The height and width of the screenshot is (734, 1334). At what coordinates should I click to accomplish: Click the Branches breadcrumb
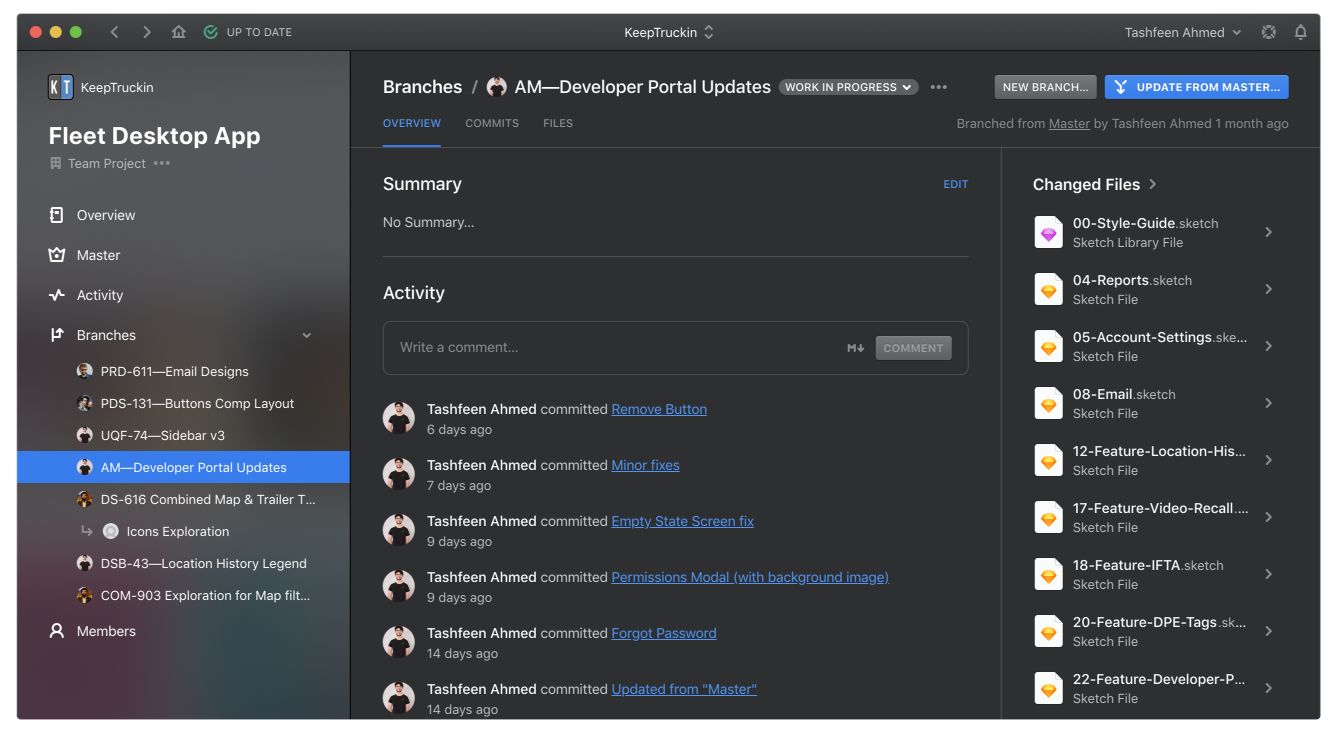(x=422, y=87)
